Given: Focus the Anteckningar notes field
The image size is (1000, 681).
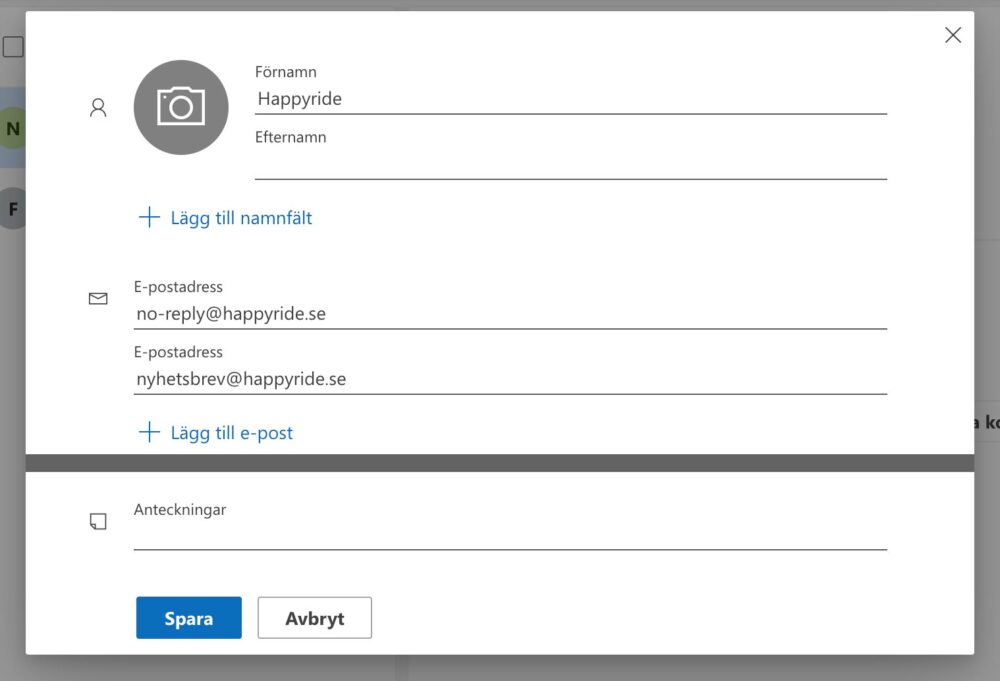Looking at the screenshot, I should (510, 535).
